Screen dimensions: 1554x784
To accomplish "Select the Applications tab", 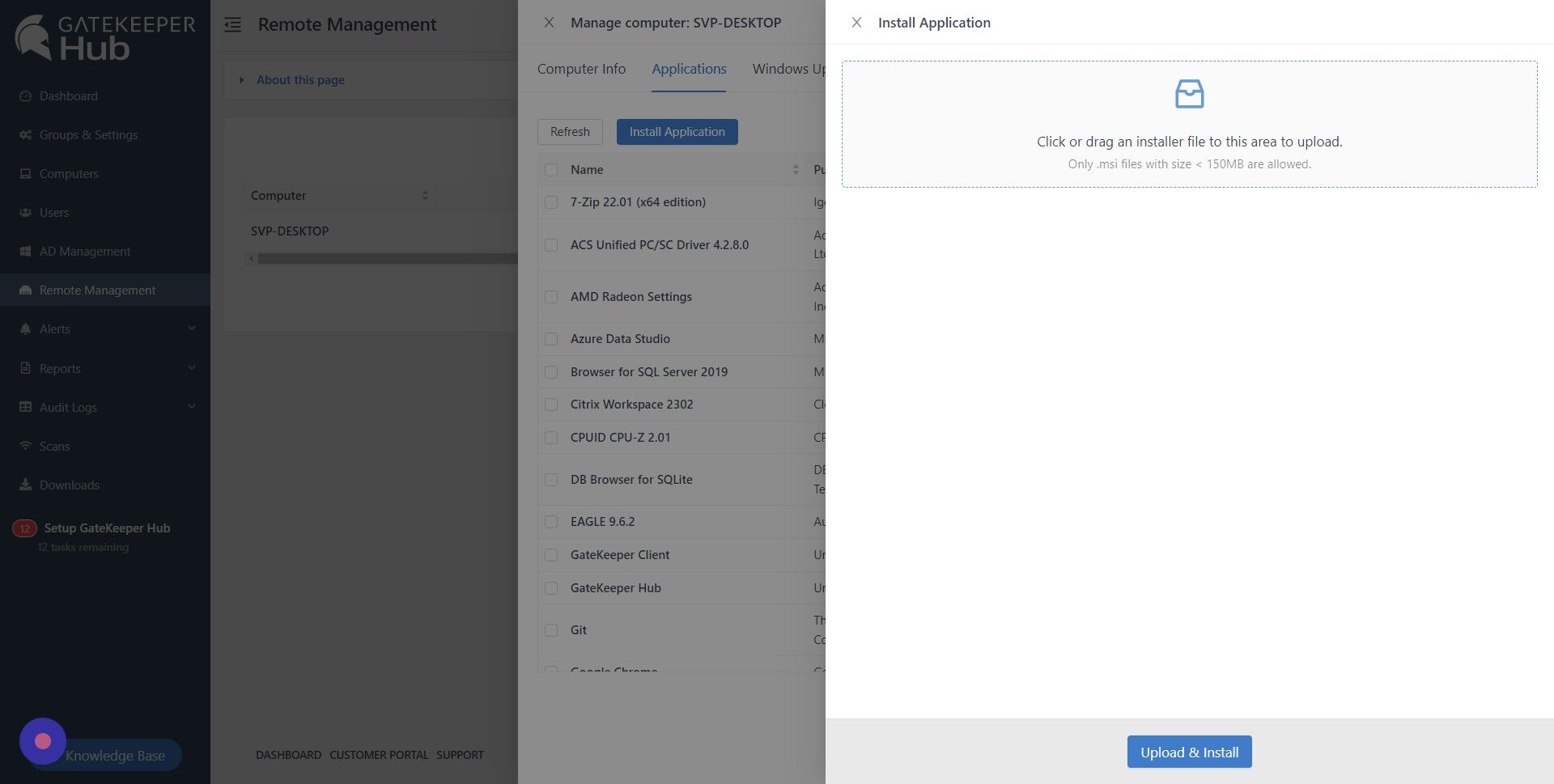I will coord(689,69).
